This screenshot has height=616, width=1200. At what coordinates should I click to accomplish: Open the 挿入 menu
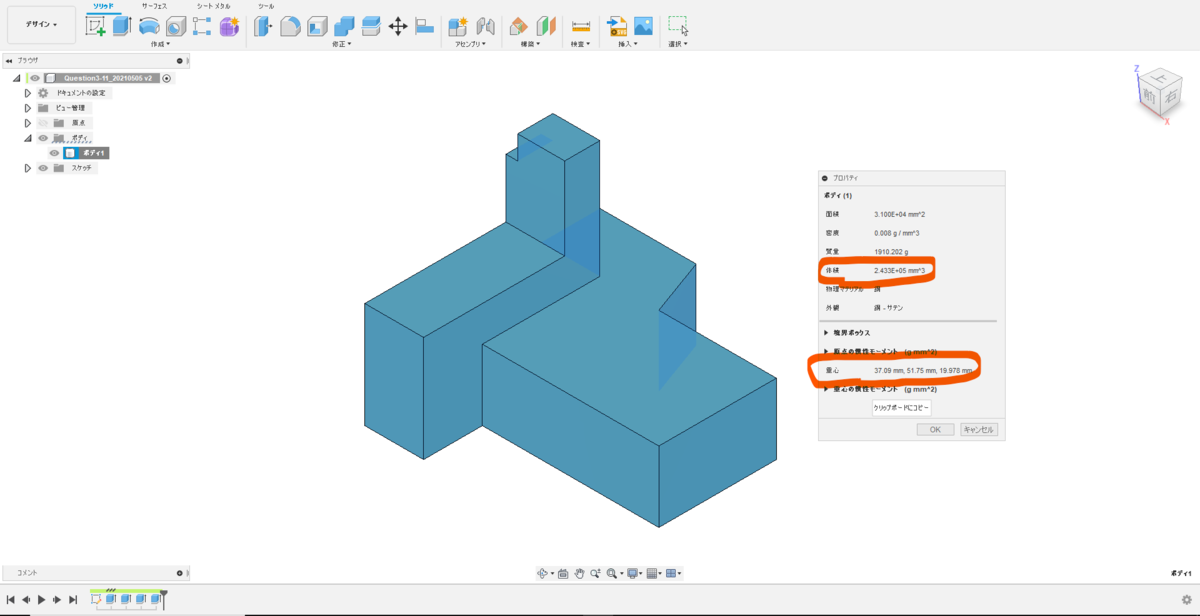(x=627, y=44)
